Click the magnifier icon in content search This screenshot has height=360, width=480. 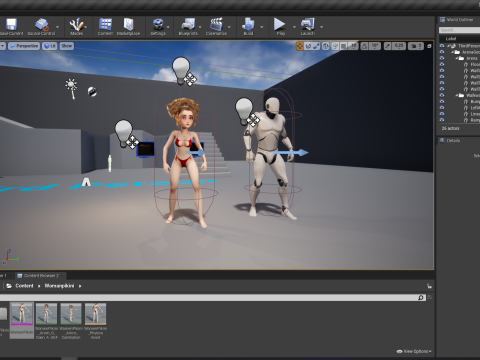[x=421, y=298]
